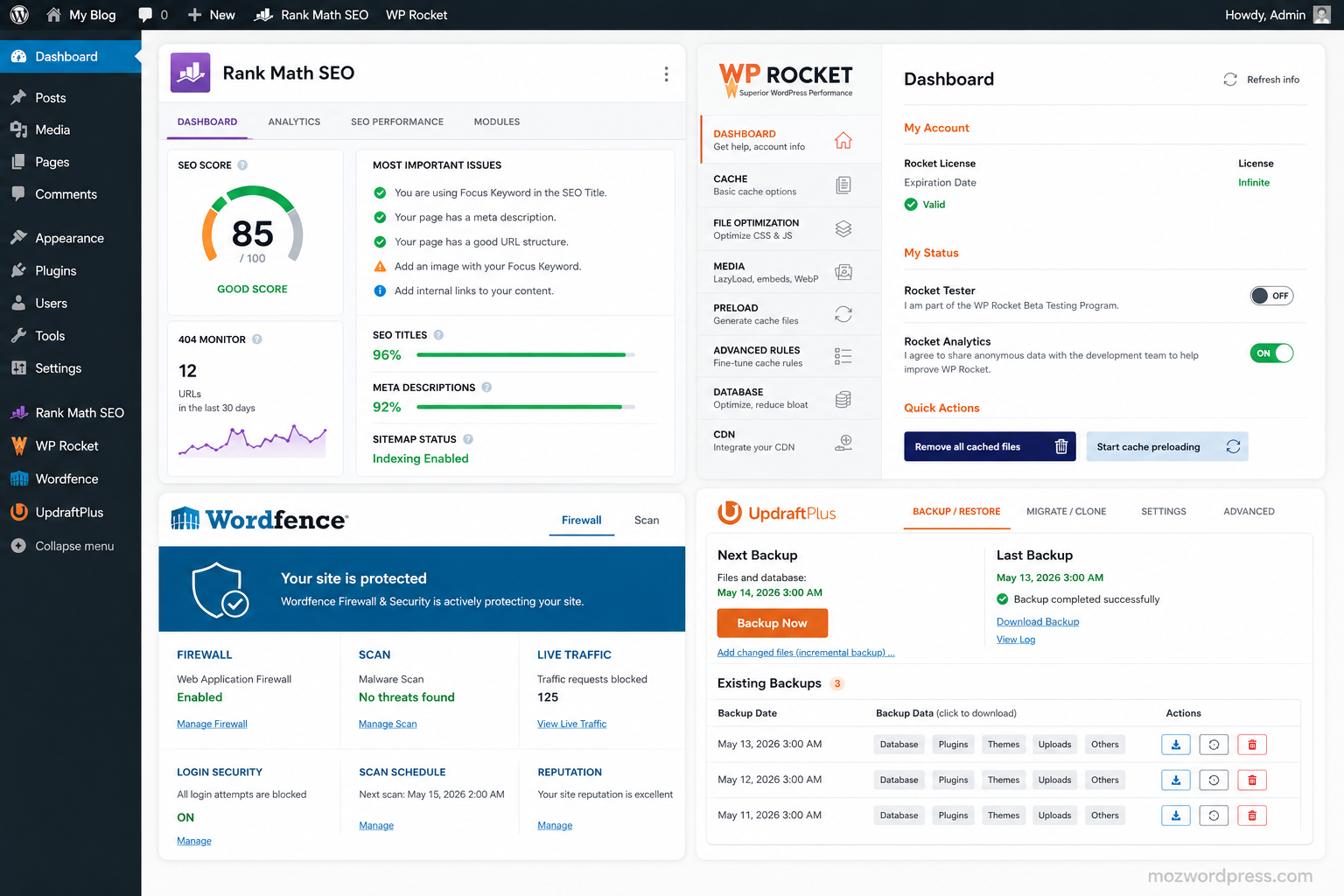The width and height of the screenshot is (1344, 896).
Task: Open the View Log link
Action: (x=1016, y=640)
